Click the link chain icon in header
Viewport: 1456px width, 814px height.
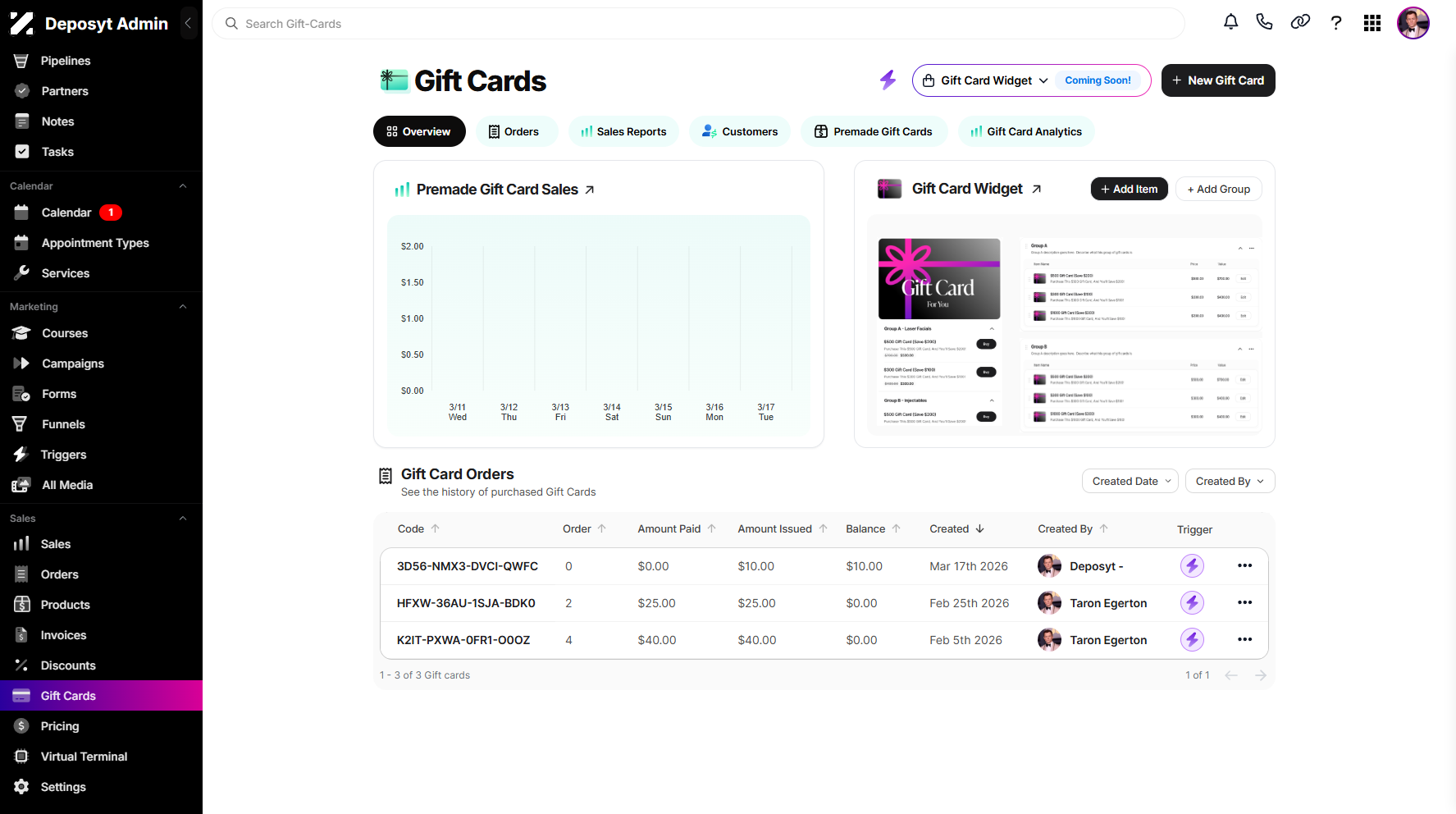pos(1300,22)
